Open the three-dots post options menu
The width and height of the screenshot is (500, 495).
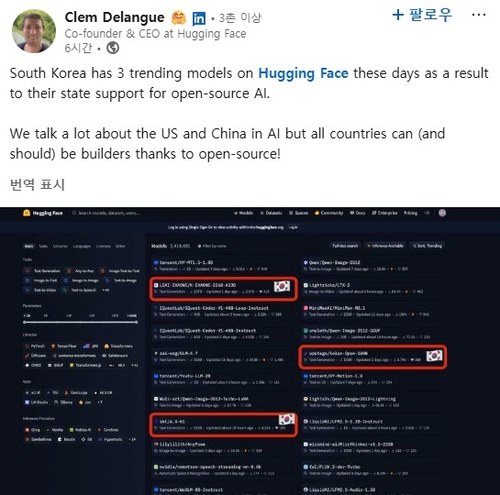[479, 15]
